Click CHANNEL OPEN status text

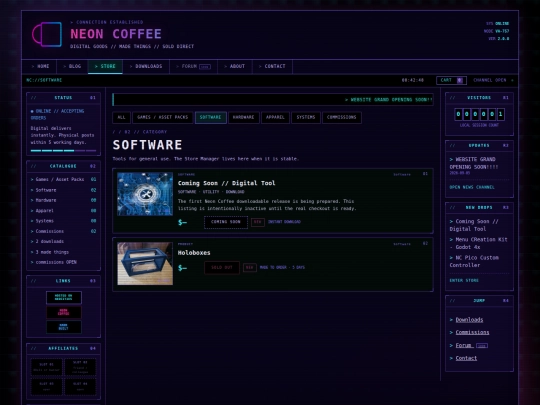(x=490, y=80)
